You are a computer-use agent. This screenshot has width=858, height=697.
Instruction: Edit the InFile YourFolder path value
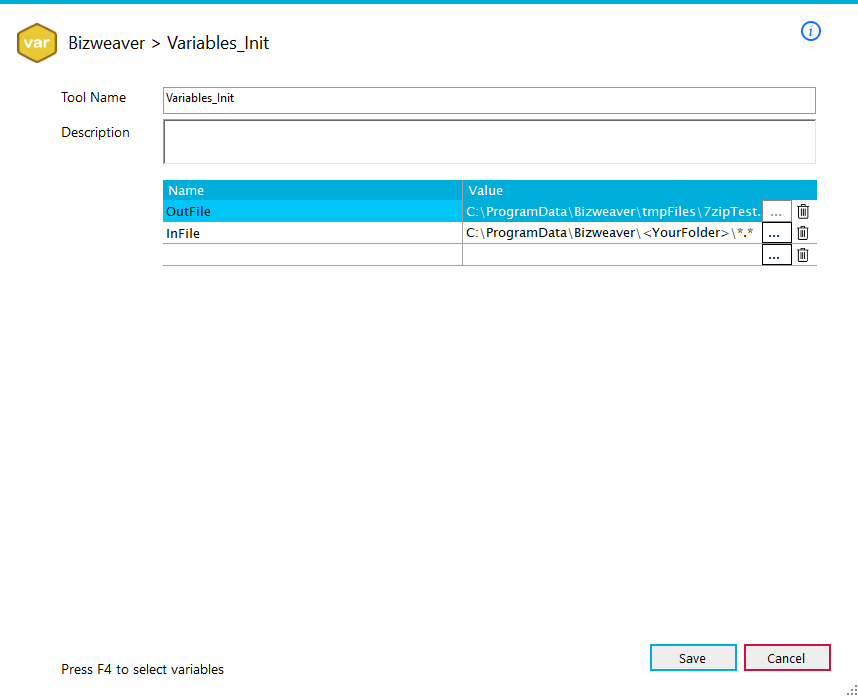click(x=612, y=233)
